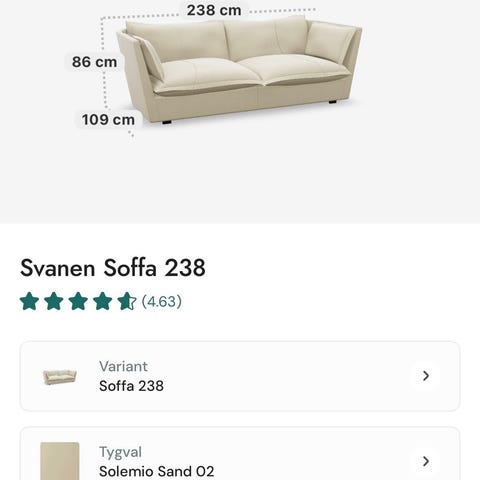Click the 238 cm width label

pyautogui.click(x=214, y=10)
